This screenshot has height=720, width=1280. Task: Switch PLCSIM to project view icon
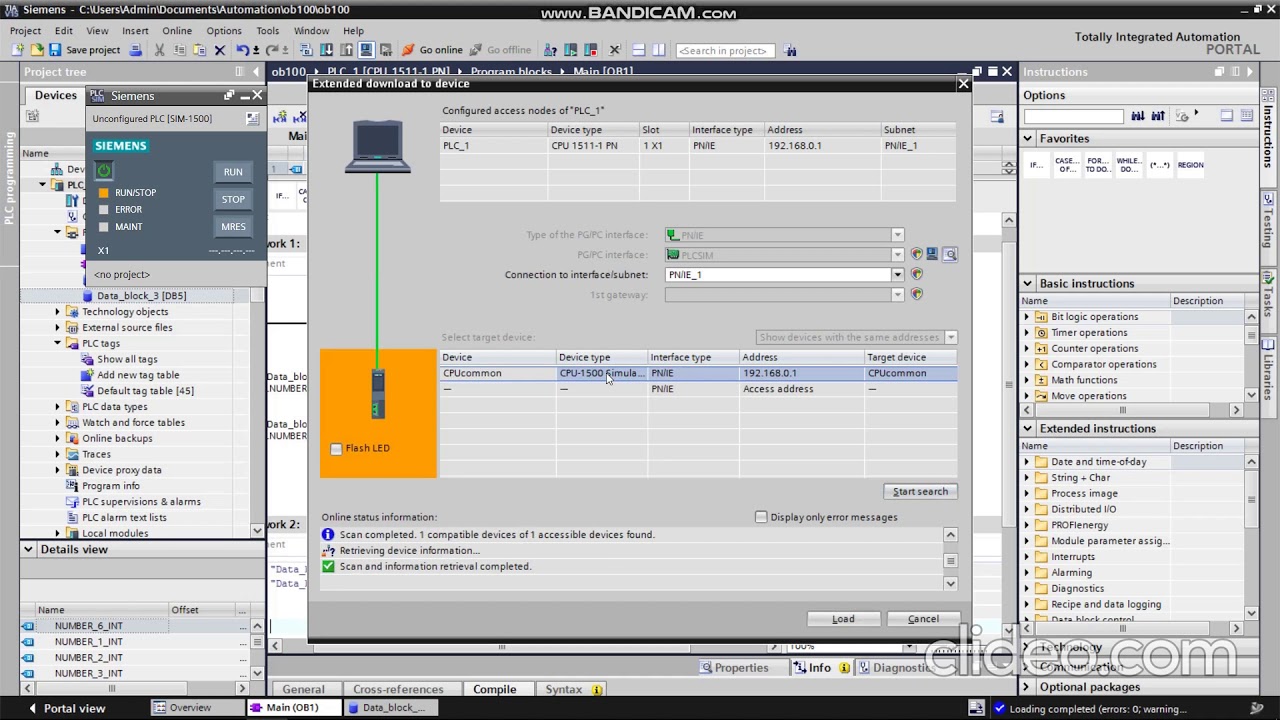pyautogui.click(x=252, y=119)
